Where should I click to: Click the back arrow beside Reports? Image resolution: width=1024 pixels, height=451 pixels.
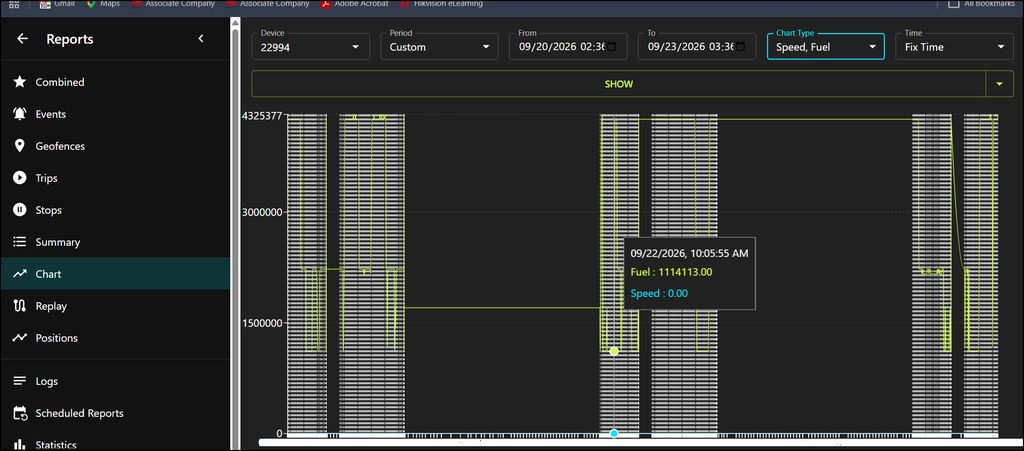[x=22, y=39]
